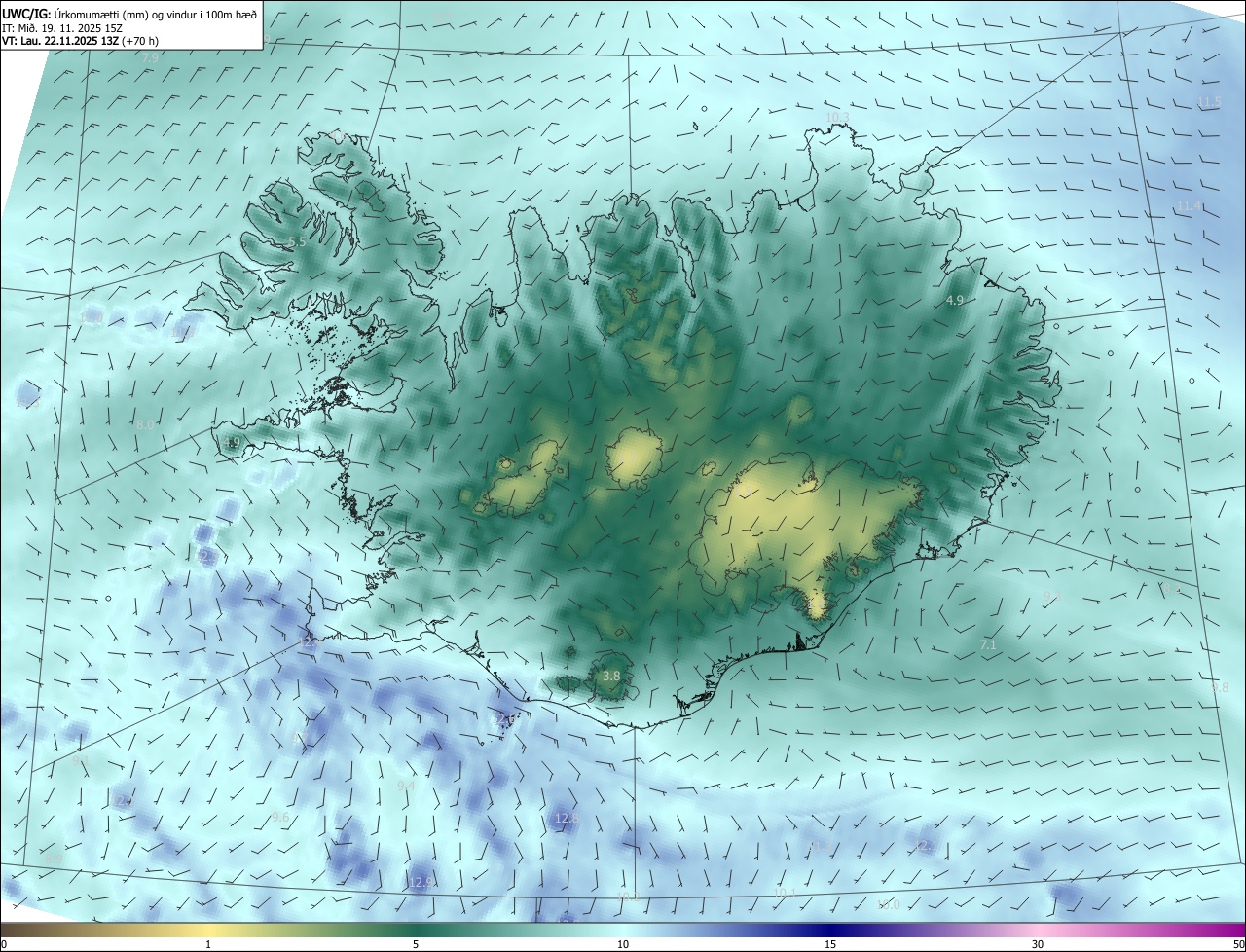Click the 12.8 value south of Iceland
1246x952 pixels.
(x=567, y=819)
